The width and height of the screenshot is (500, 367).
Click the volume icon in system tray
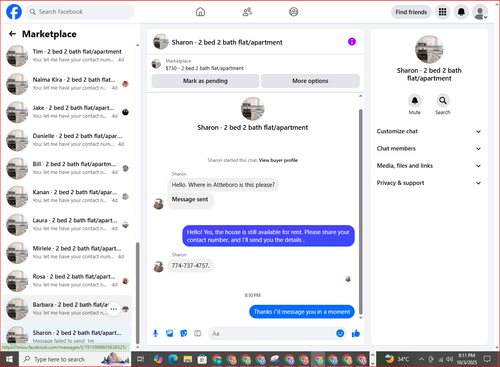(450, 359)
